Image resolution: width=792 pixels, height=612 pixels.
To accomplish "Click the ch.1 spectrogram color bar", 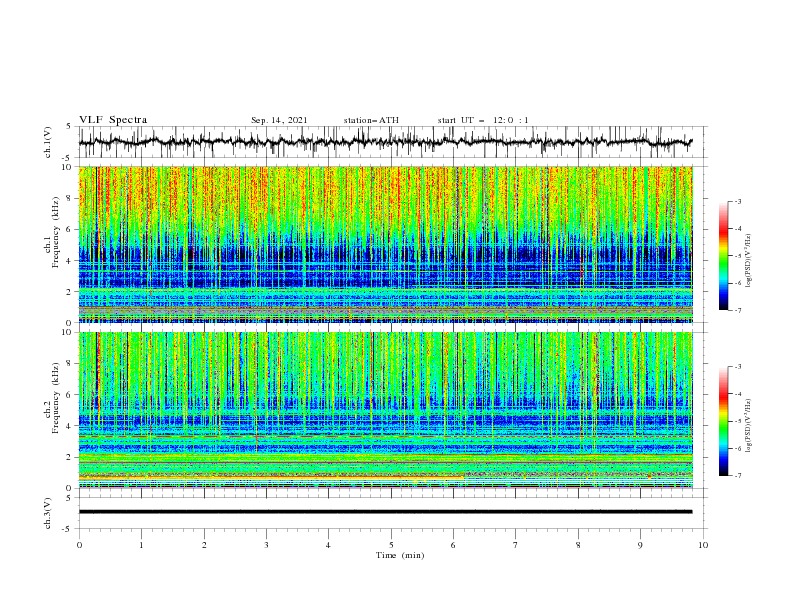I will click(723, 256).
